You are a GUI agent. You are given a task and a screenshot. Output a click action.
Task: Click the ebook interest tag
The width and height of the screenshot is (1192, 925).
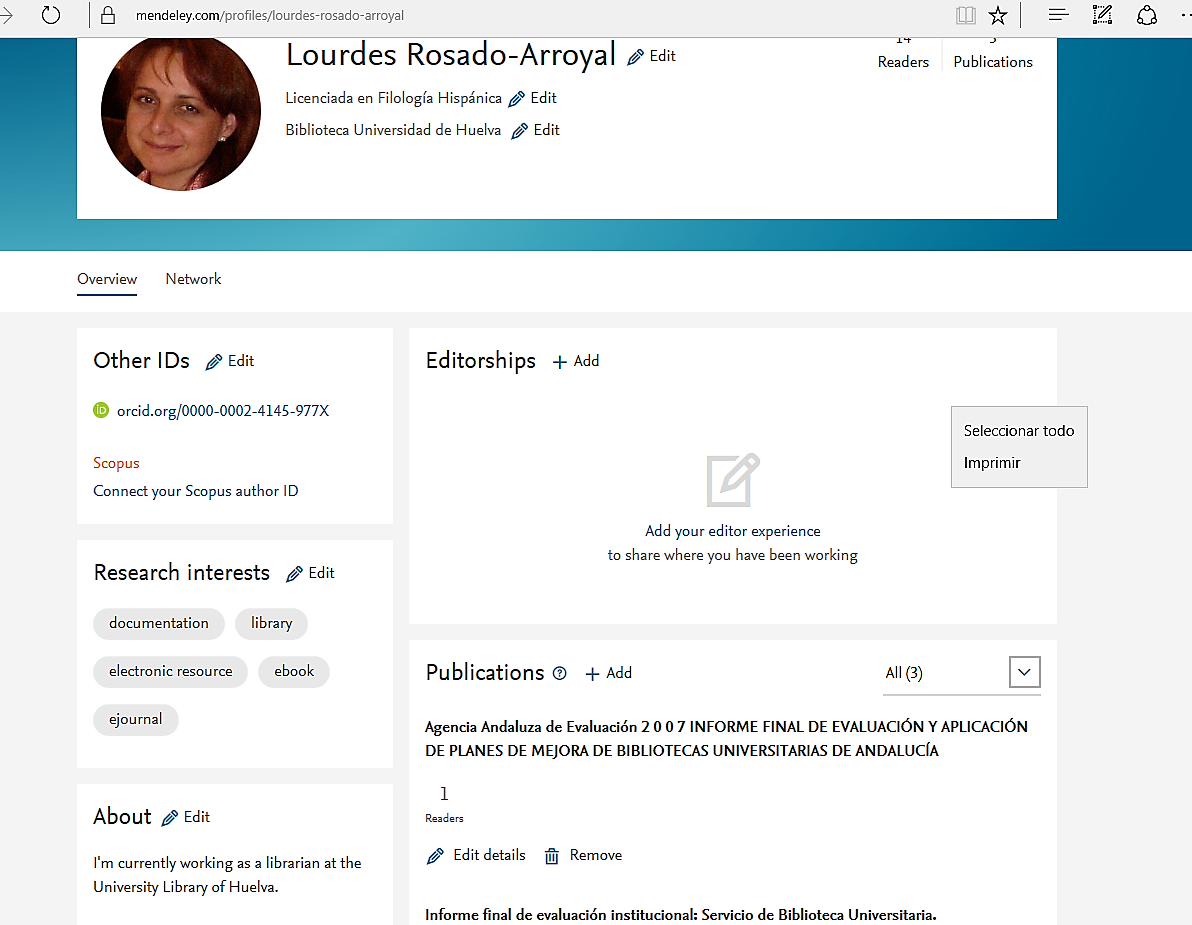293,671
